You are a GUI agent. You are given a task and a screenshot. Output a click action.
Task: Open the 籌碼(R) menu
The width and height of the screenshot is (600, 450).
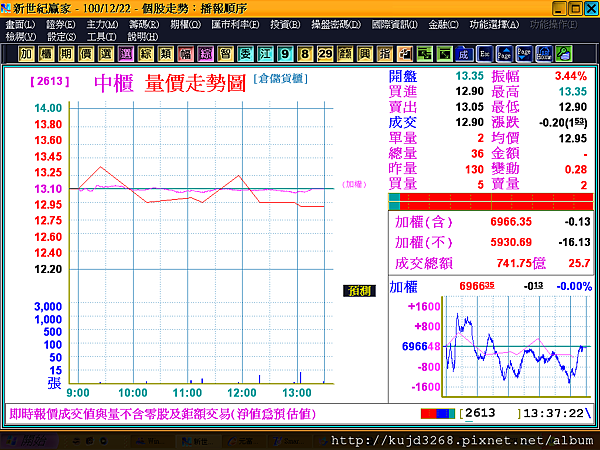144,24
